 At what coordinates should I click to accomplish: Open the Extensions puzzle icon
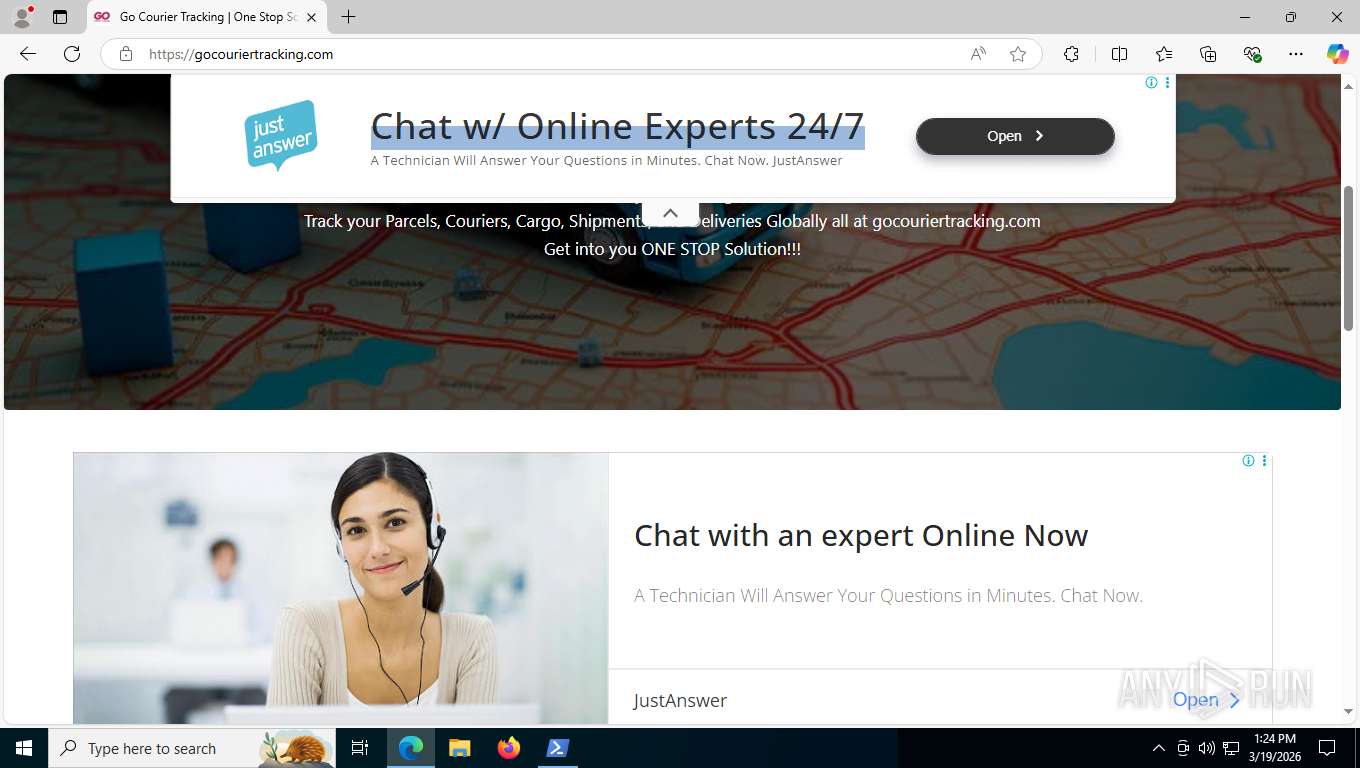[x=1071, y=54]
